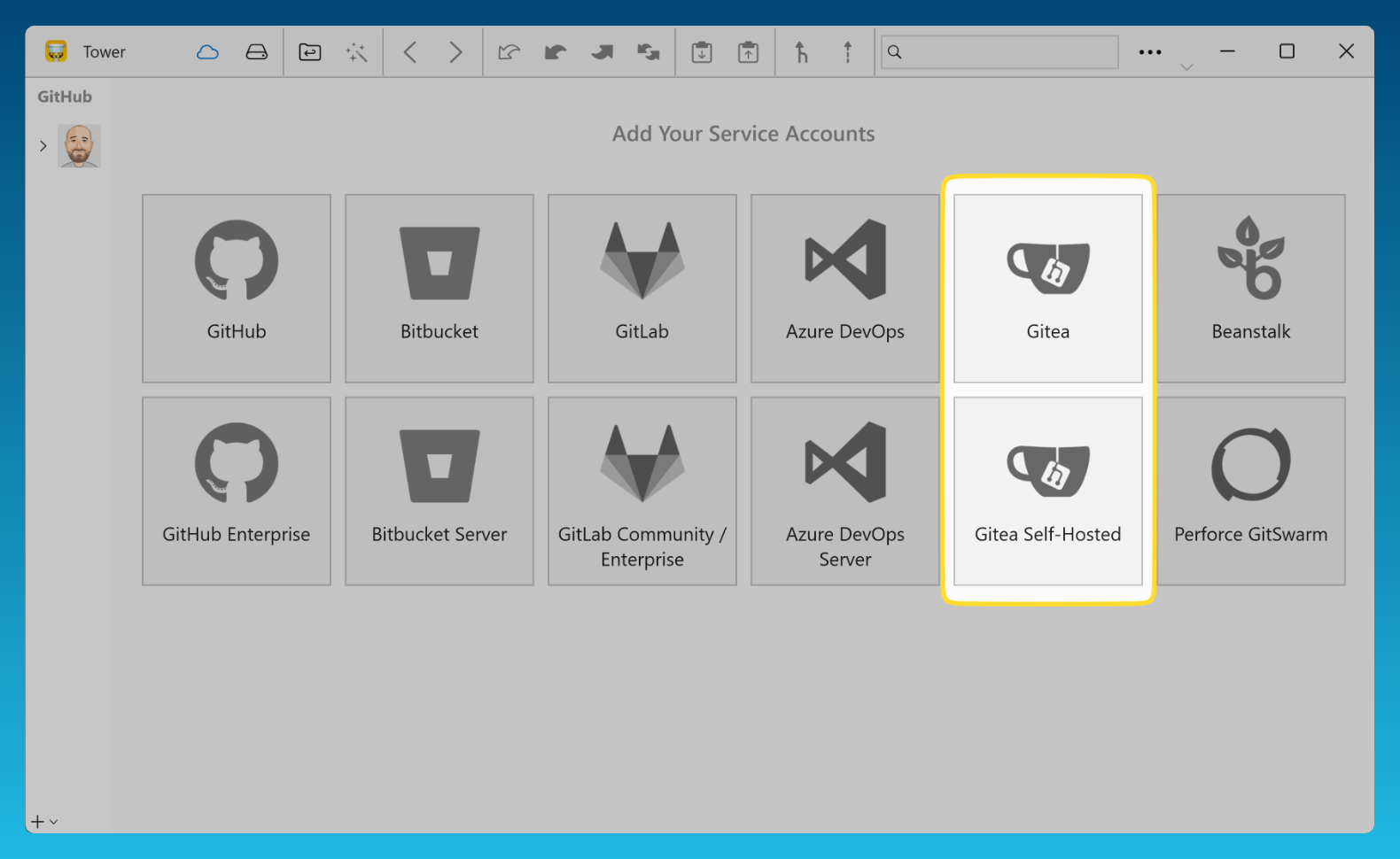The width and height of the screenshot is (1400, 859).
Task: Open the Services cloud view
Action: coord(207,52)
